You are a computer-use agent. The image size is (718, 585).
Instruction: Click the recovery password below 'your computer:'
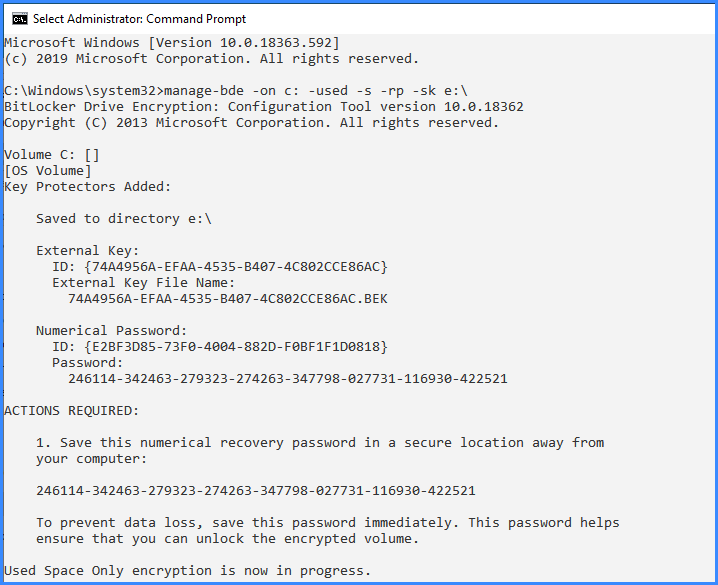click(x=256, y=491)
